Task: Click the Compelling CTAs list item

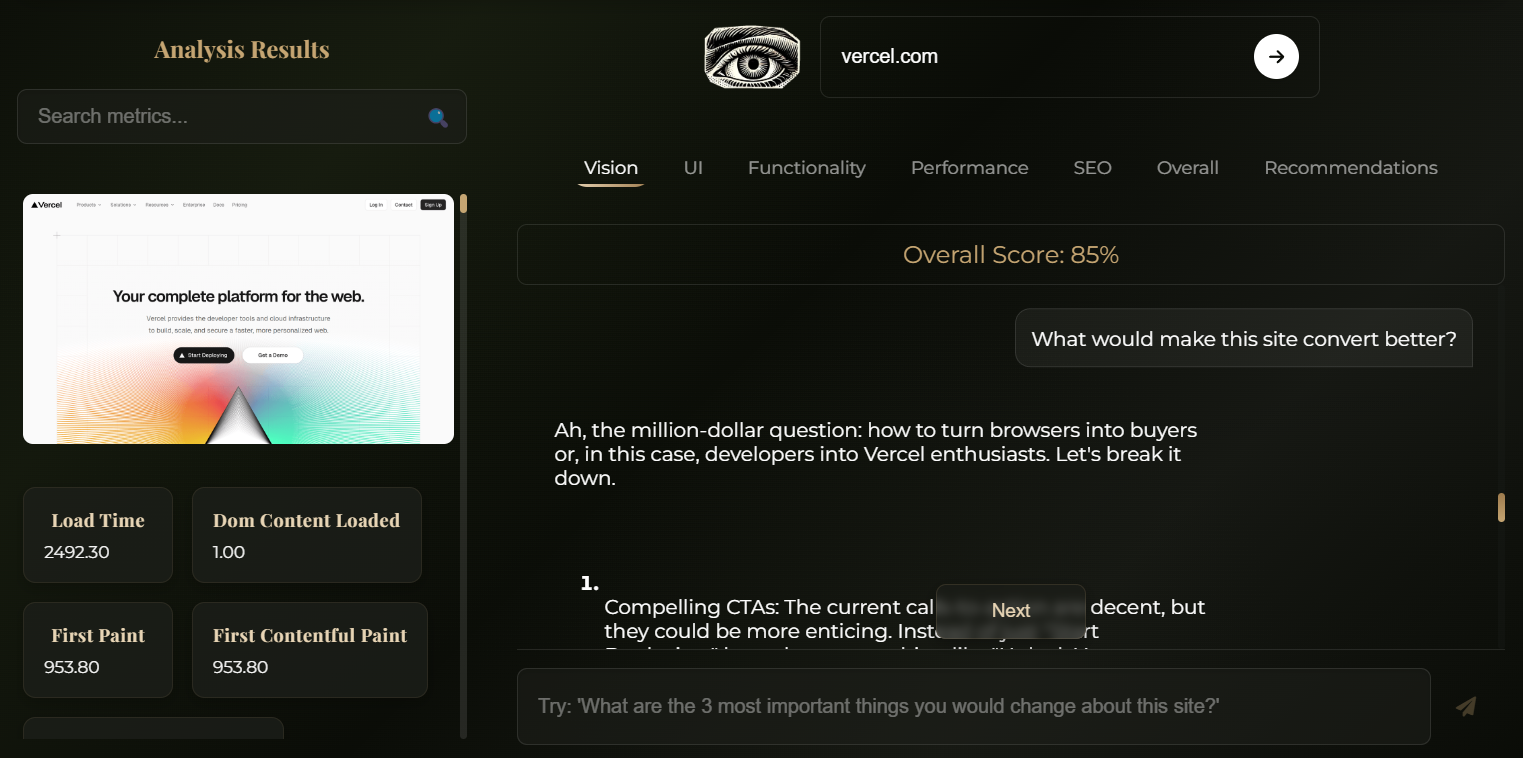Action: click(x=905, y=618)
